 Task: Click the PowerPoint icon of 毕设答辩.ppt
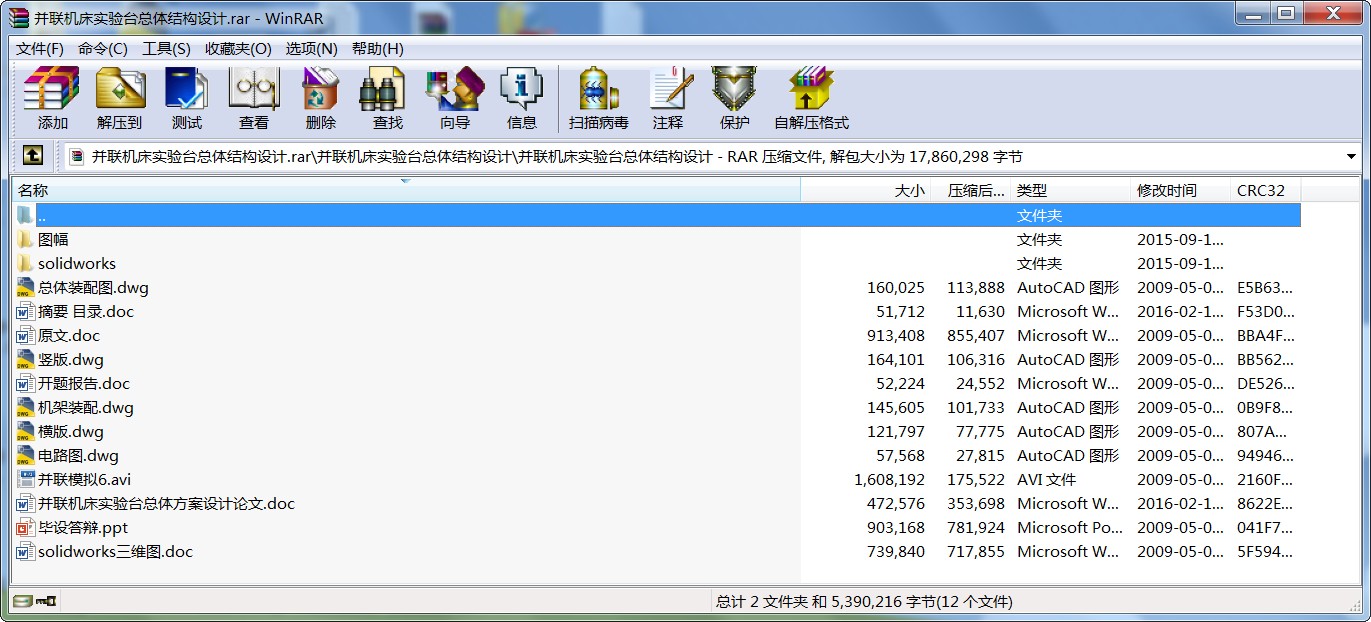point(25,527)
